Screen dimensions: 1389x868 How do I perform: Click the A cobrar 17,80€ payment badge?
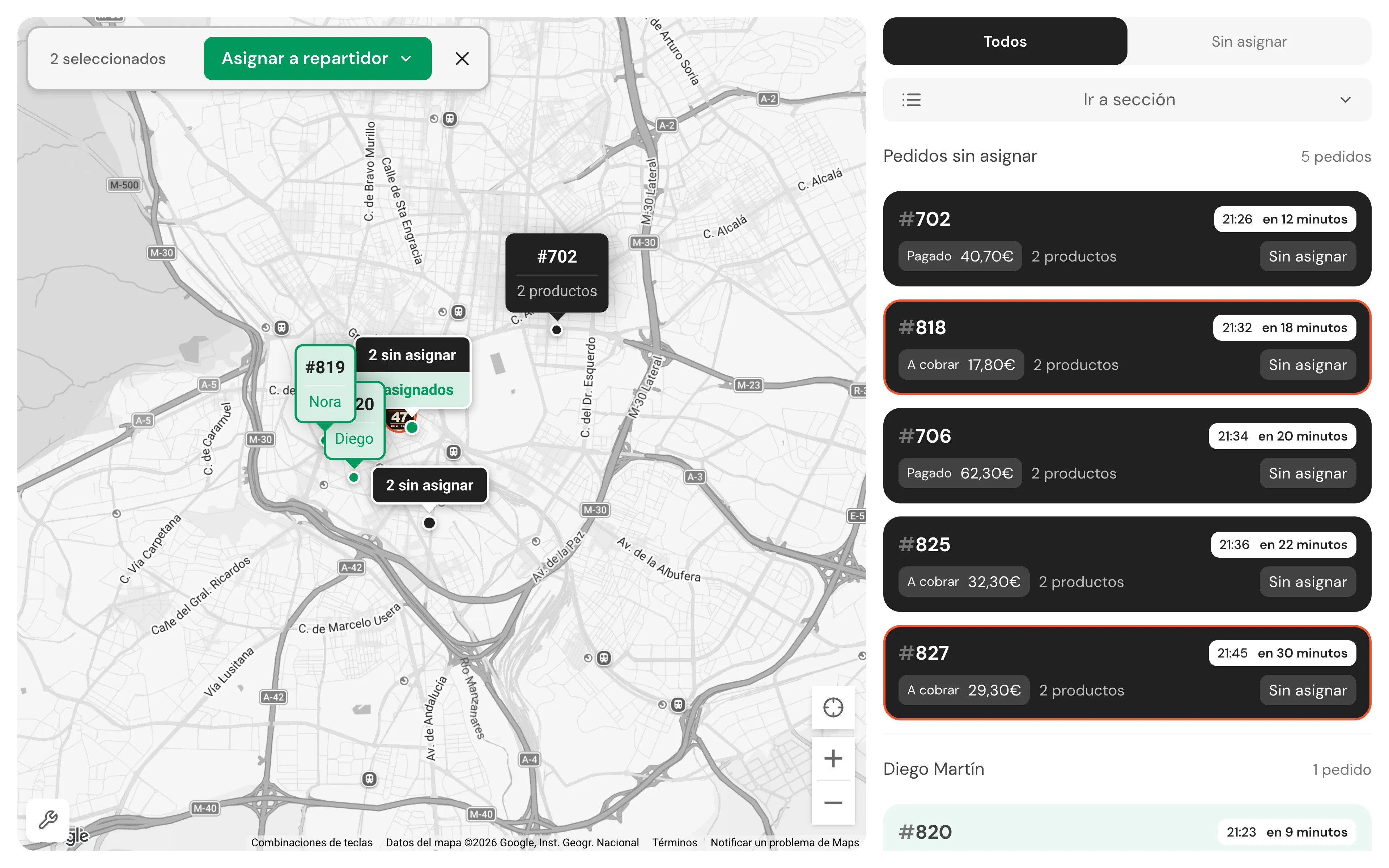click(961, 365)
